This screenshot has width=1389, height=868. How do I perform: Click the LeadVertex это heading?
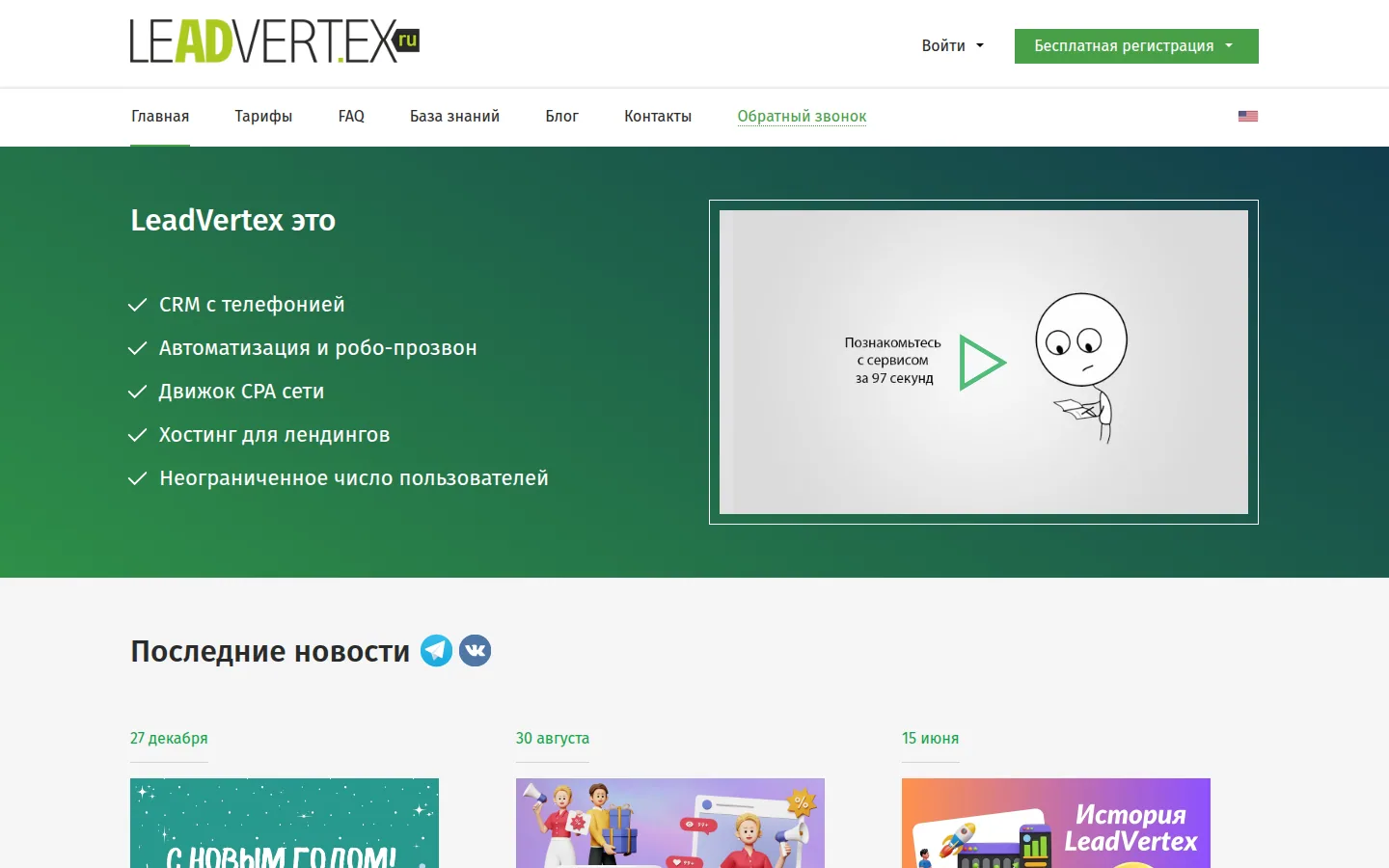tap(233, 220)
